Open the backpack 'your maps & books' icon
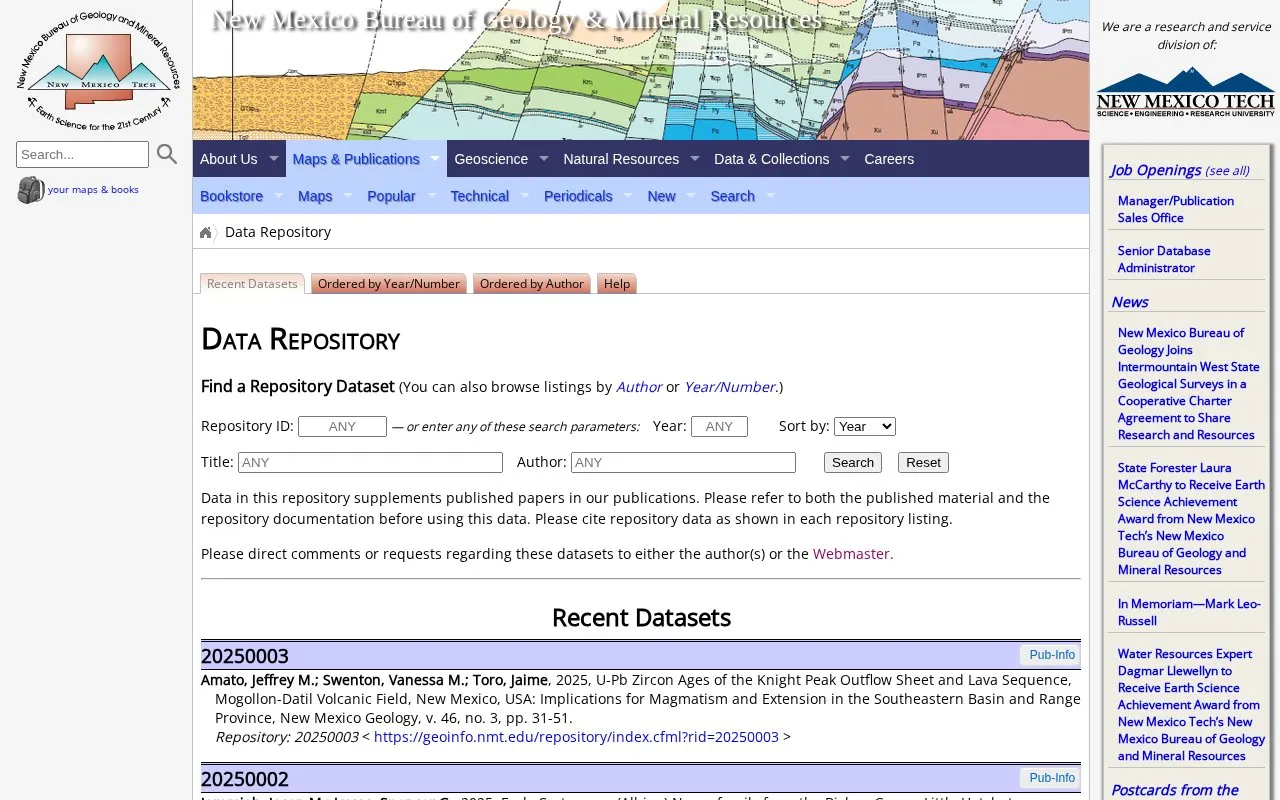This screenshot has width=1280, height=800. click(31, 190)
